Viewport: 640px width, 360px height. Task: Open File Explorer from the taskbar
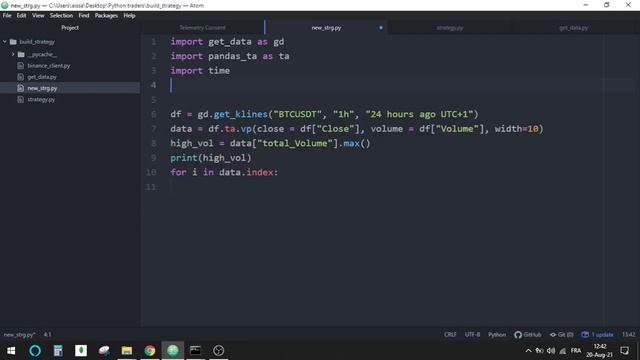(x=127, y=351)
